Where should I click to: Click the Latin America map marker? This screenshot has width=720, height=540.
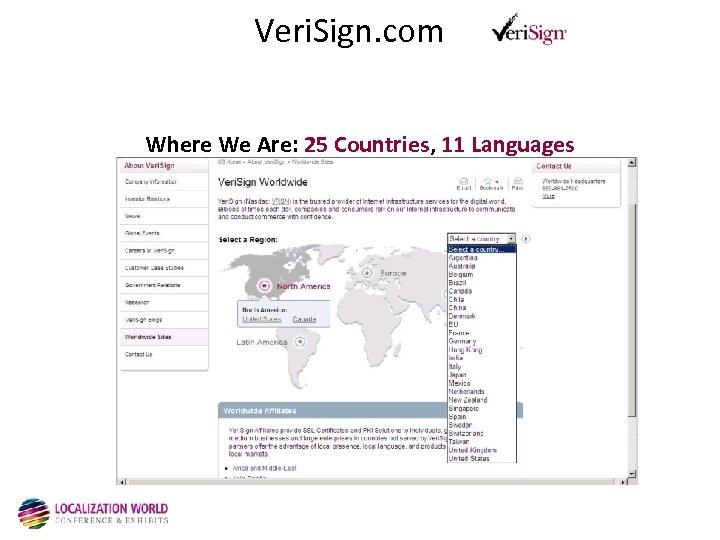(x=300, y=342)
